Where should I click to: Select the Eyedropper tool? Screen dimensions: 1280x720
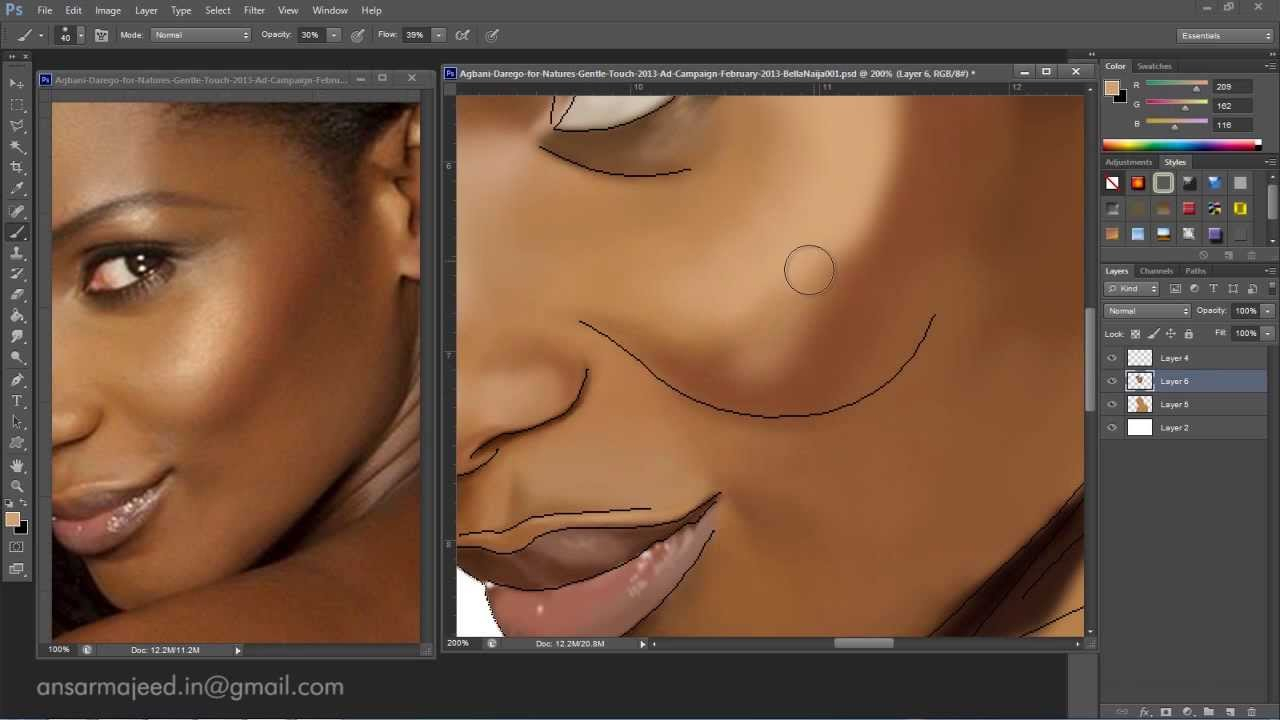(17, 189)
